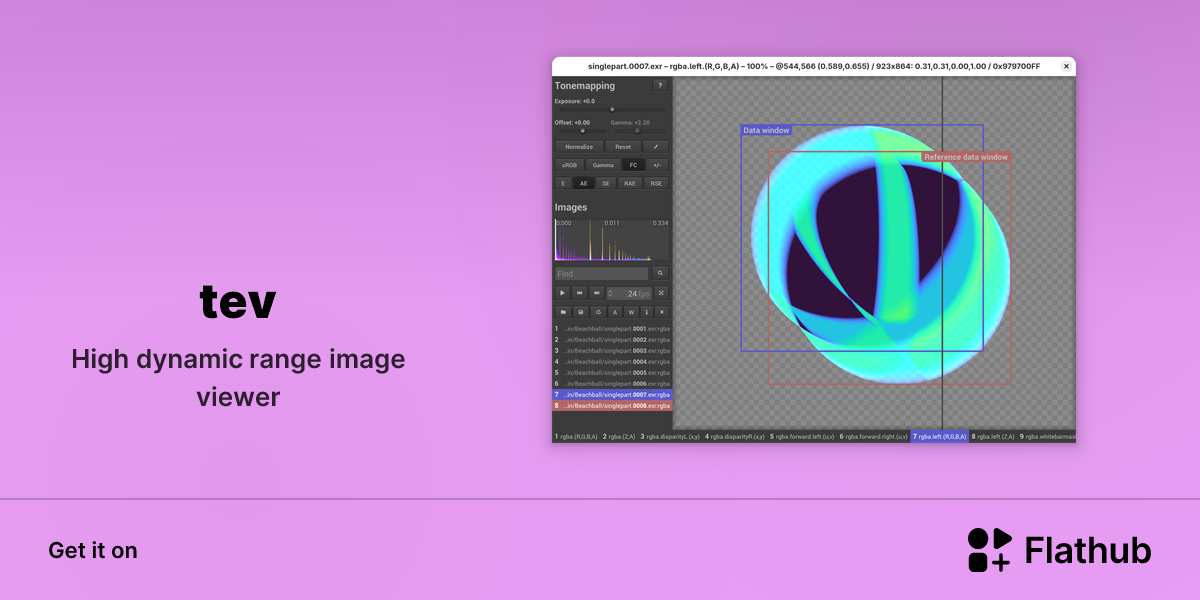1200x600 pixels.
Task: Switch to channel tab 8 rgba.left.(Z,A)
Action: coord(993,437)
